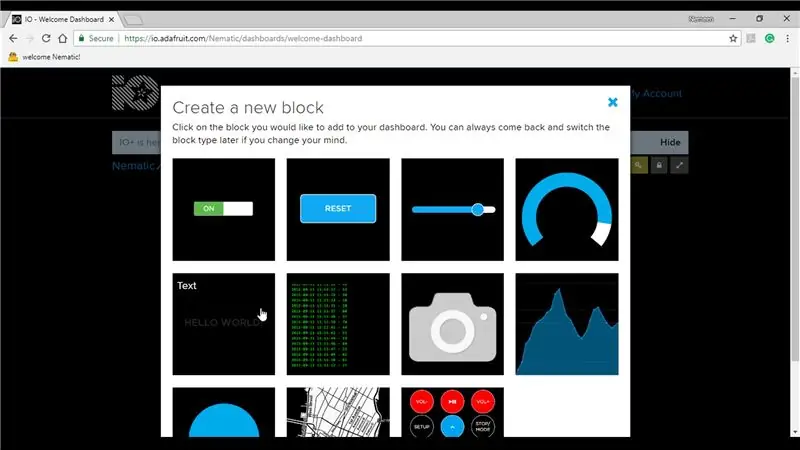Select the IO - Welcome Dashboard tab

click(63, 19)
